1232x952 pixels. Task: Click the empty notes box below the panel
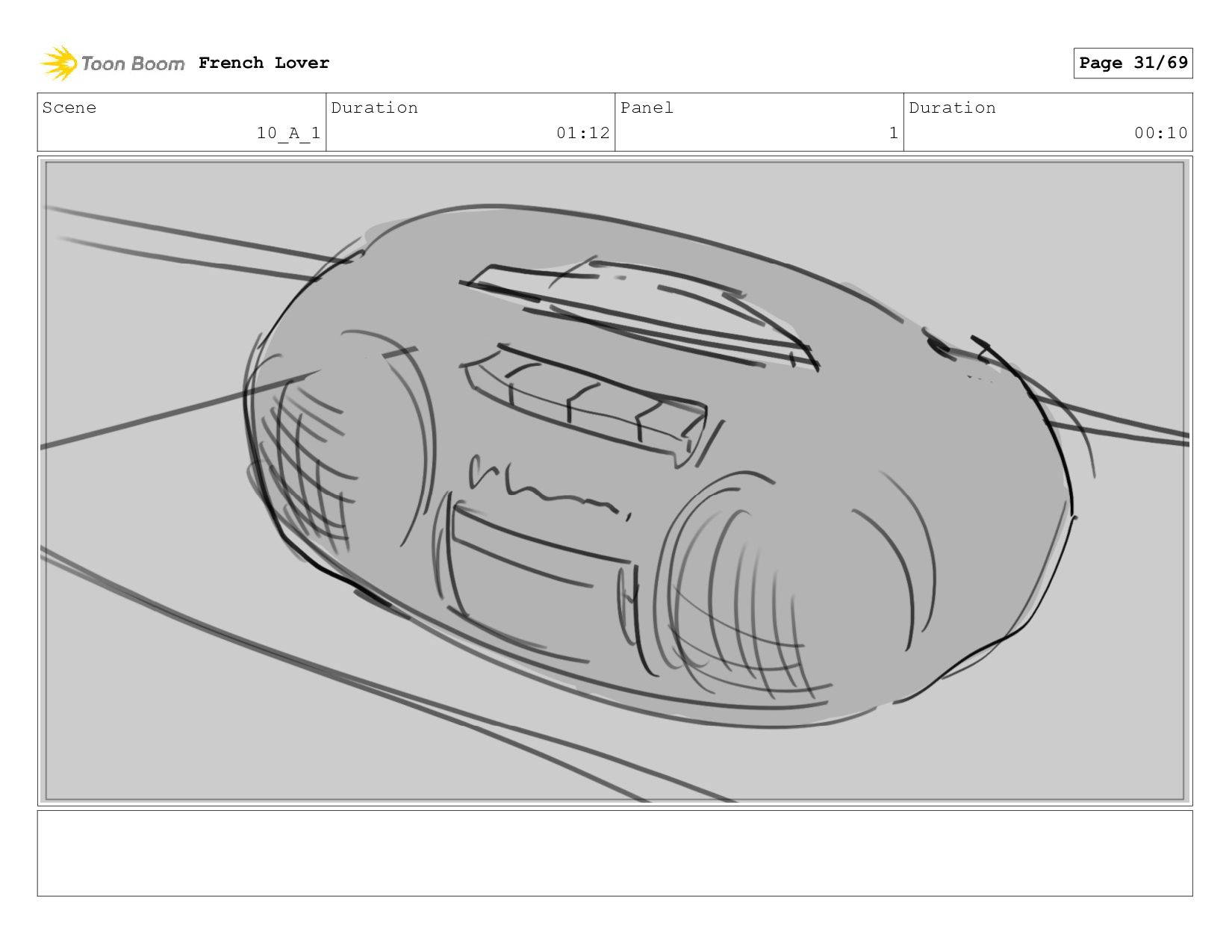[615, 853]
